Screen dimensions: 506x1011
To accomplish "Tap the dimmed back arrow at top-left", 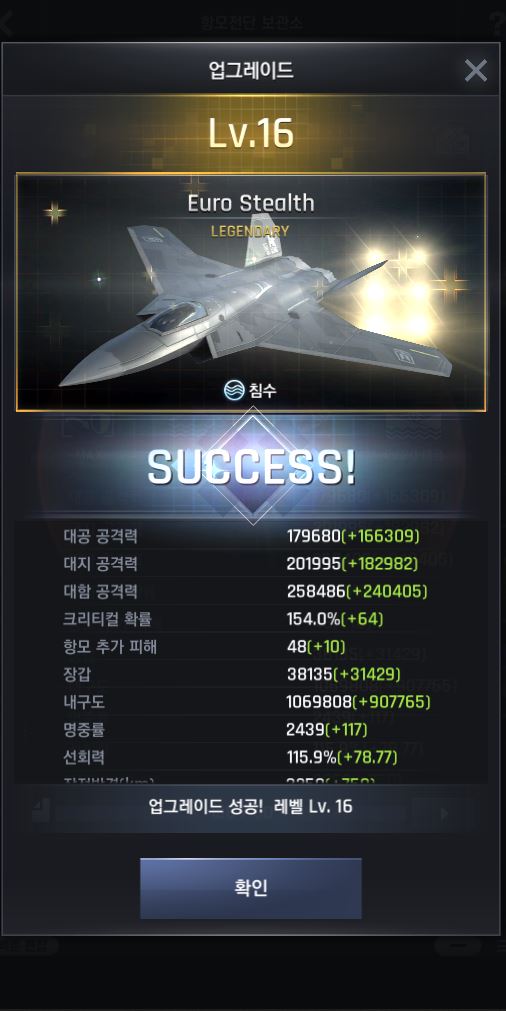I will (6, 23).
